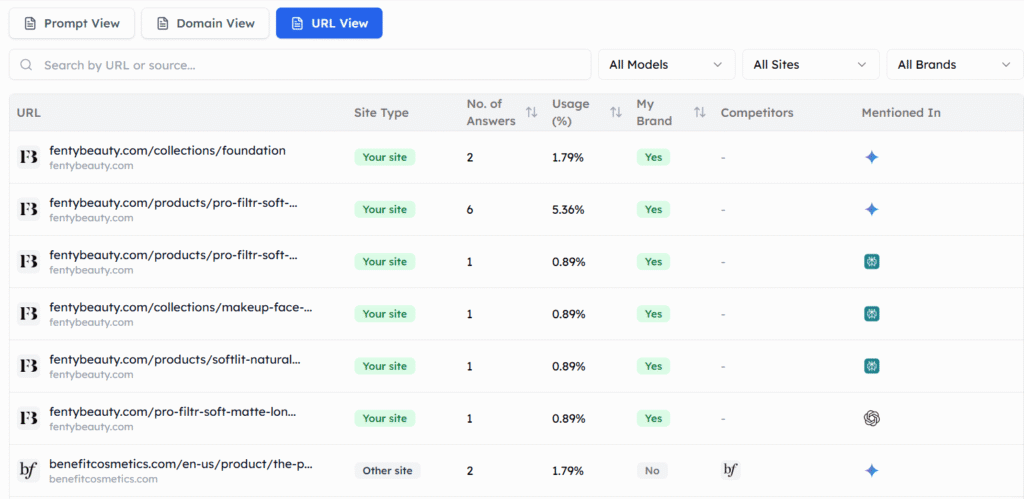Click the Fenty logo in collections/foundation row
Viewport: 1024px width, 499px height.
click(x=29, y=157)
